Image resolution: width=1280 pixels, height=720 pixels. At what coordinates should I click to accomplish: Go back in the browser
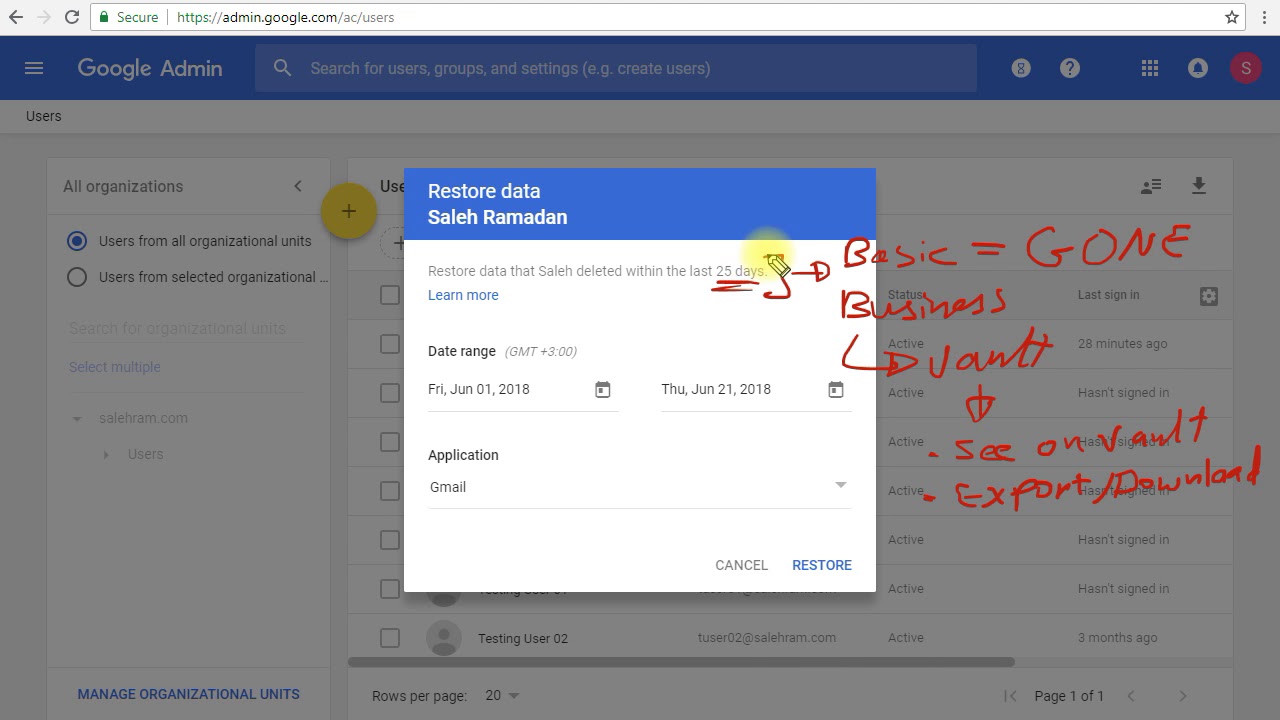[x=16, y=17]
